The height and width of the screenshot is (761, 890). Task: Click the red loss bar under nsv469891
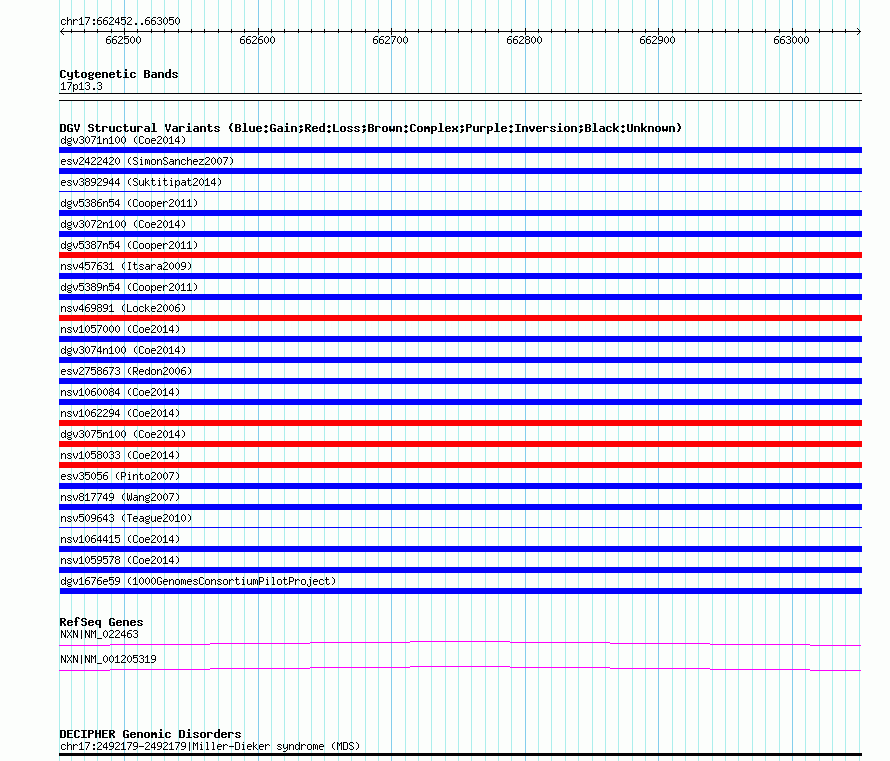click(460, 318)
